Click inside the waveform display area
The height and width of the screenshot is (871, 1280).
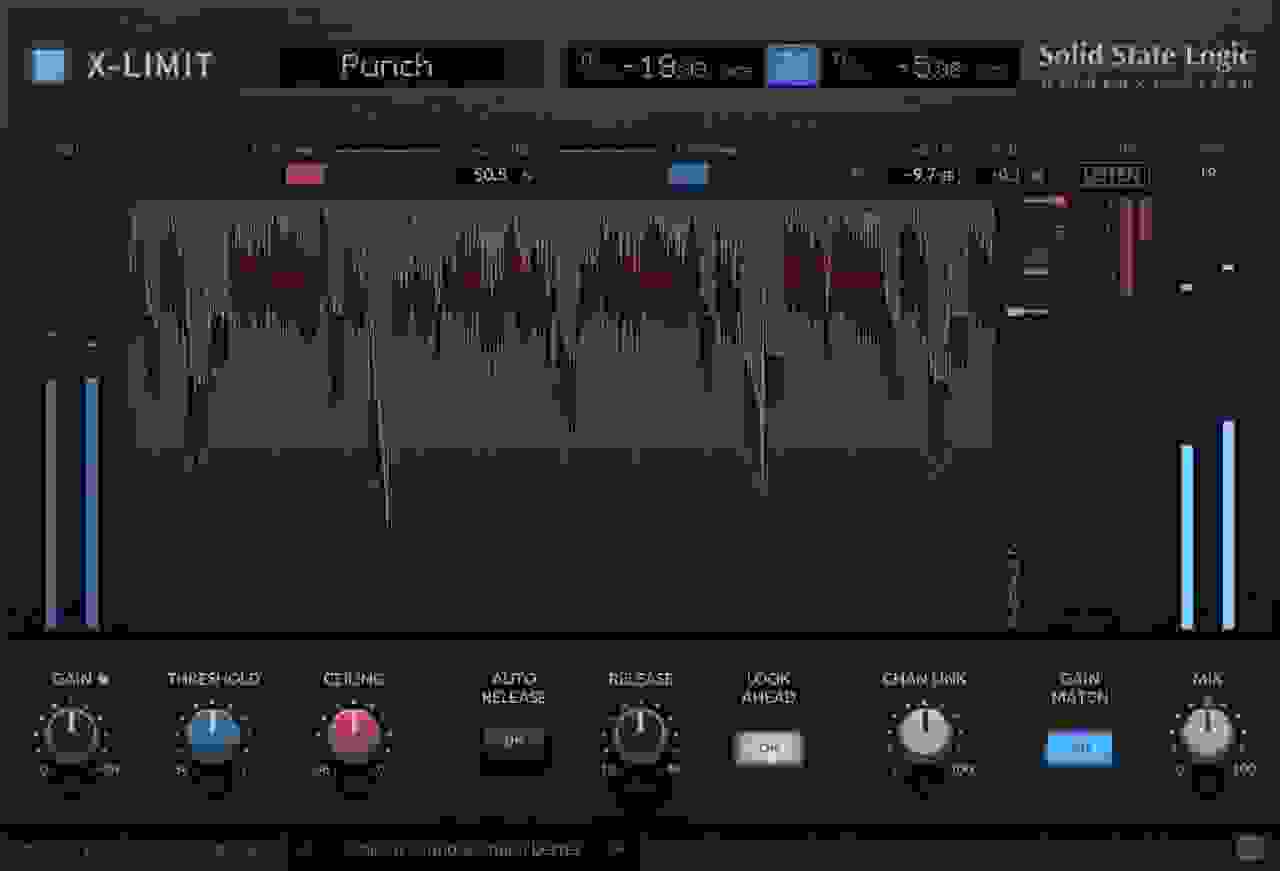point(560,320)
